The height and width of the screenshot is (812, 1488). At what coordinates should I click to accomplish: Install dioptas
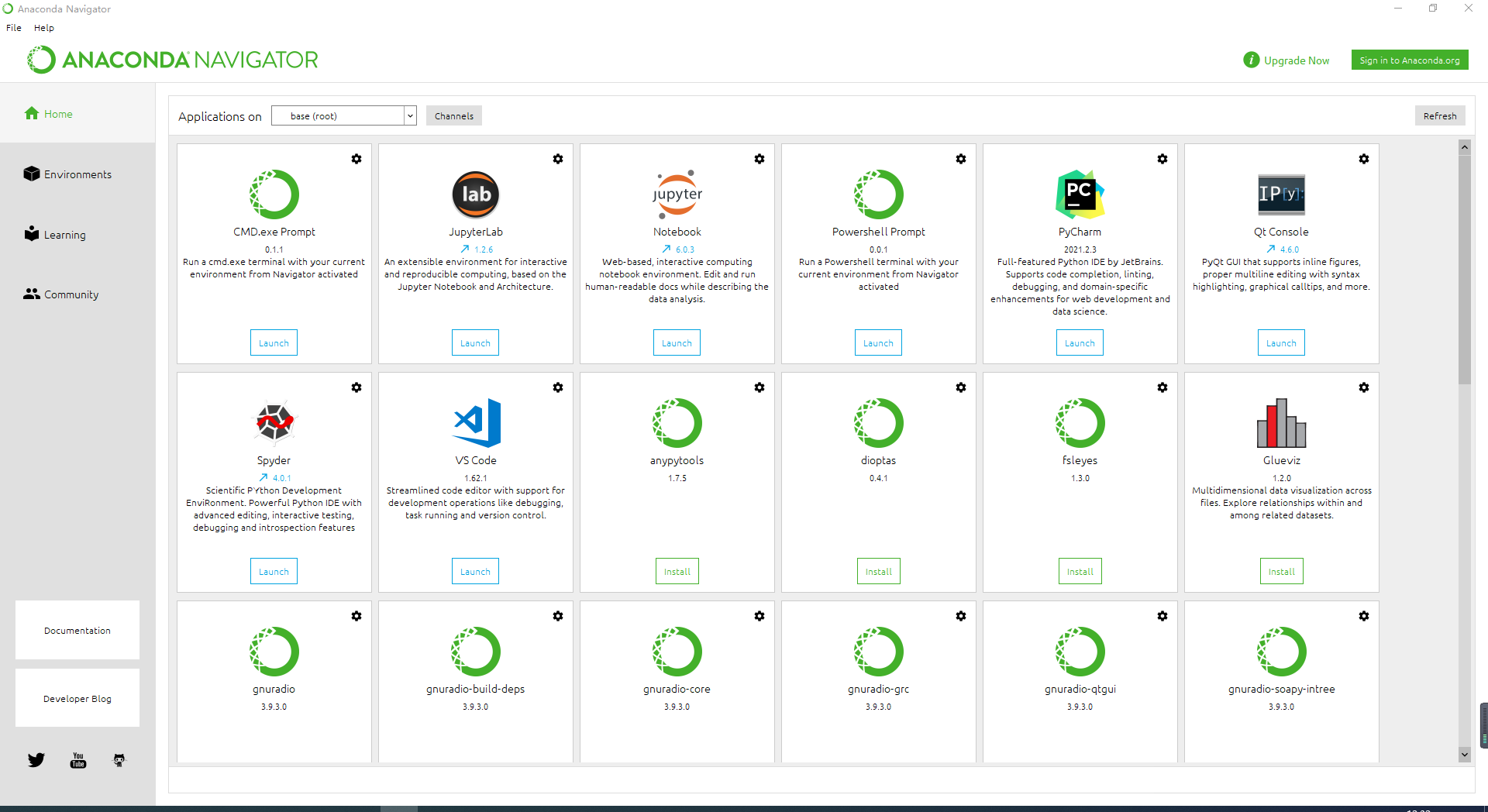[x=879, y=572]
